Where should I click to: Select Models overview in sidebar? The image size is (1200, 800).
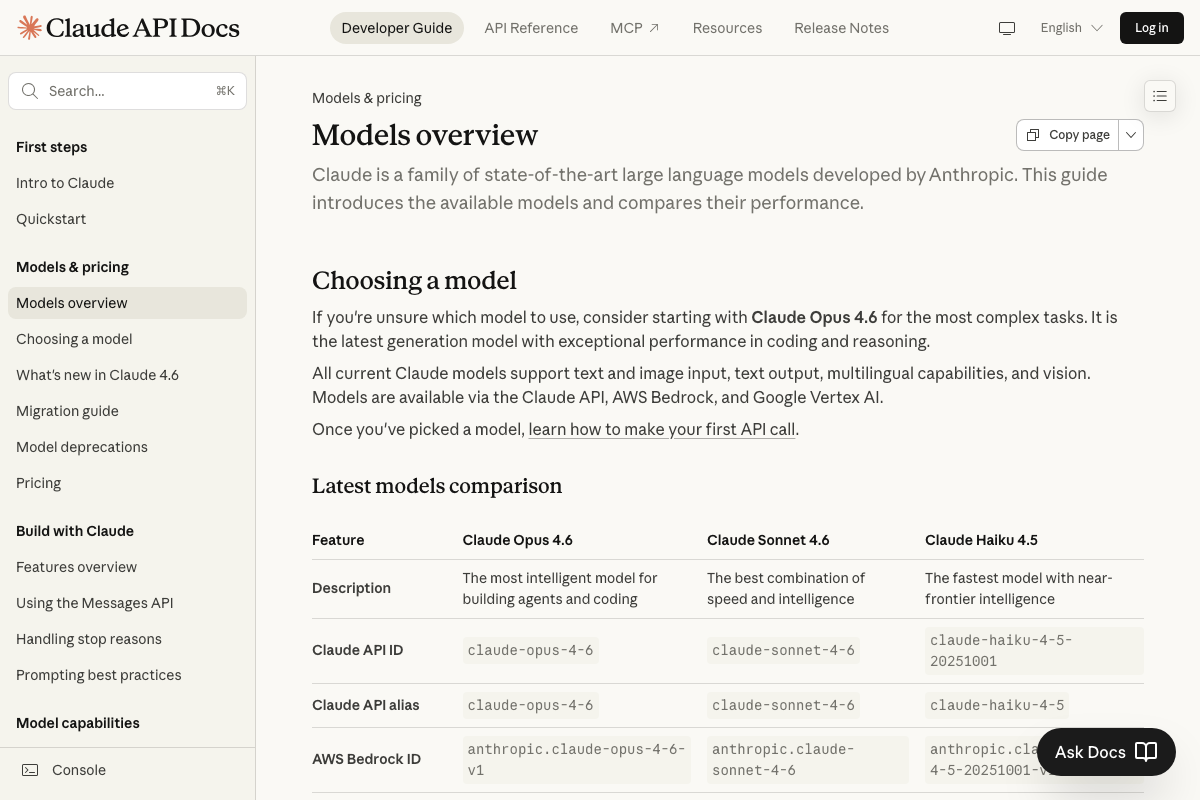point(127,303)
